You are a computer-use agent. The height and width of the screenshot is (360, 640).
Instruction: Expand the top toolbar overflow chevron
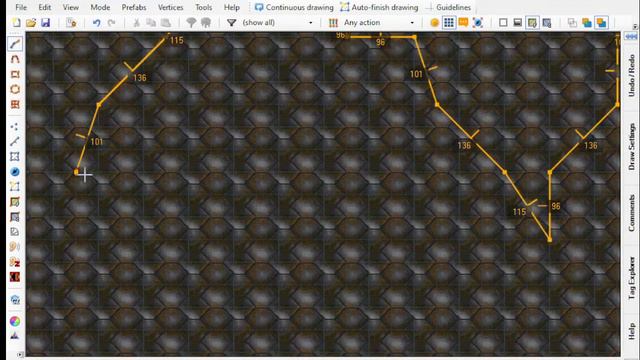[635, 26]
